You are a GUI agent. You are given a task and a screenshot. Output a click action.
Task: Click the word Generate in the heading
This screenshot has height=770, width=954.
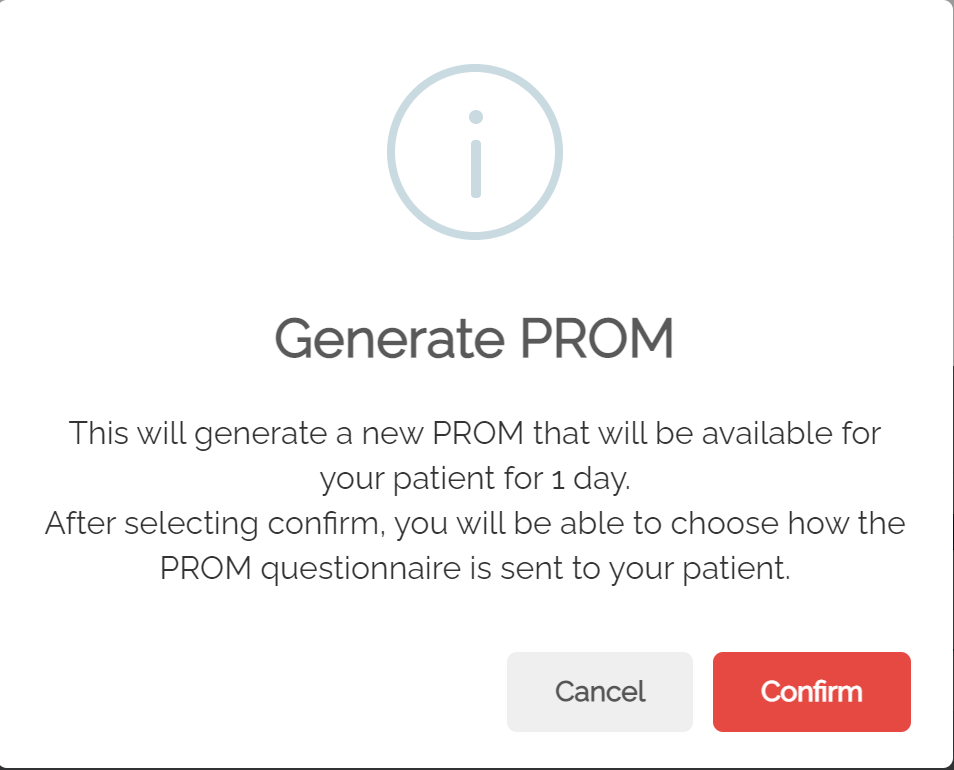point(390,339)
